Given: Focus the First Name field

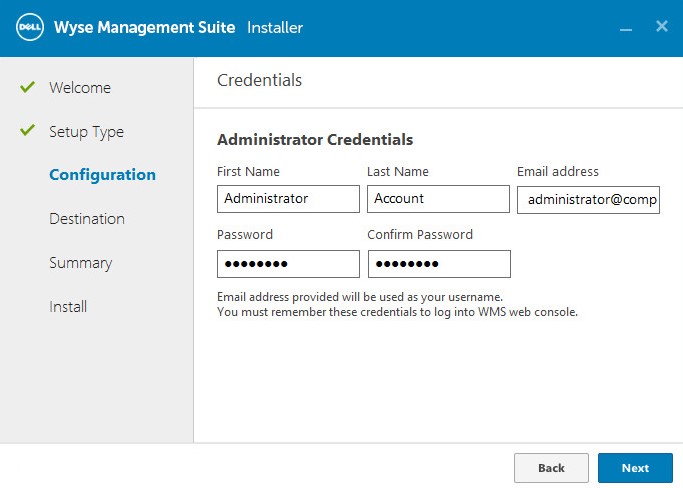Looking at the screenshot, I should point(288,199).
